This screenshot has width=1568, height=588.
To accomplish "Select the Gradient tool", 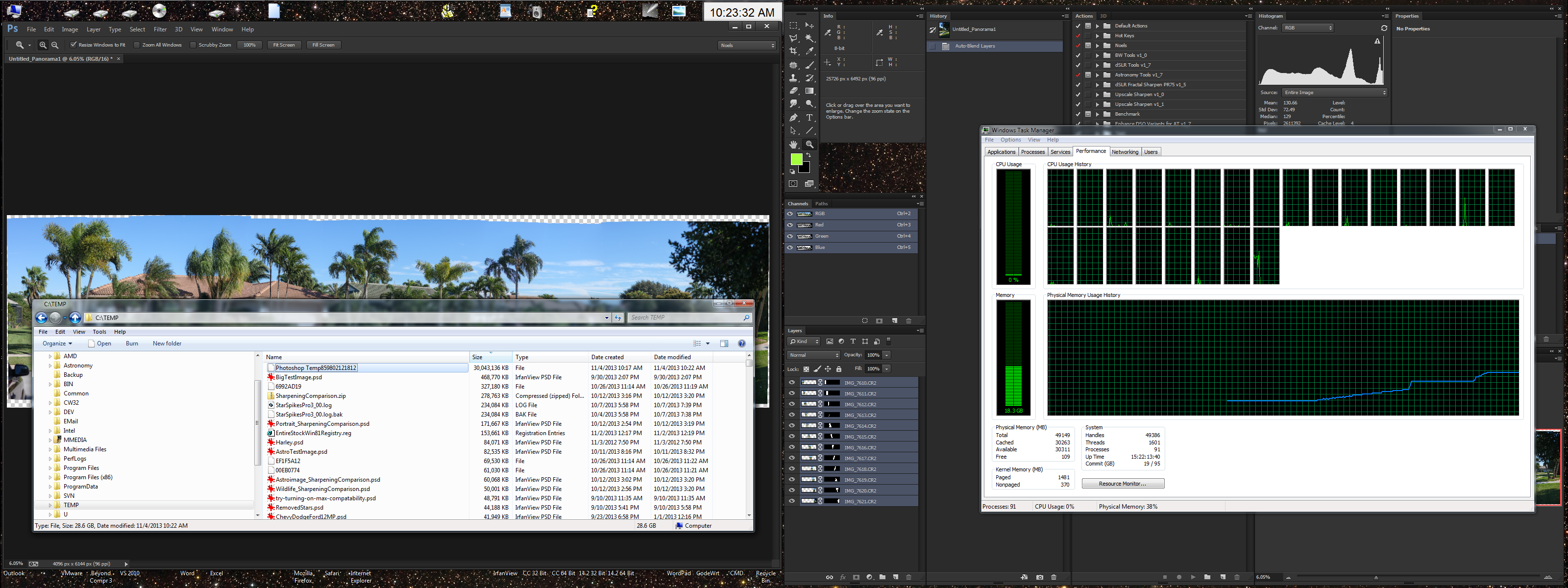I will 809,91.
